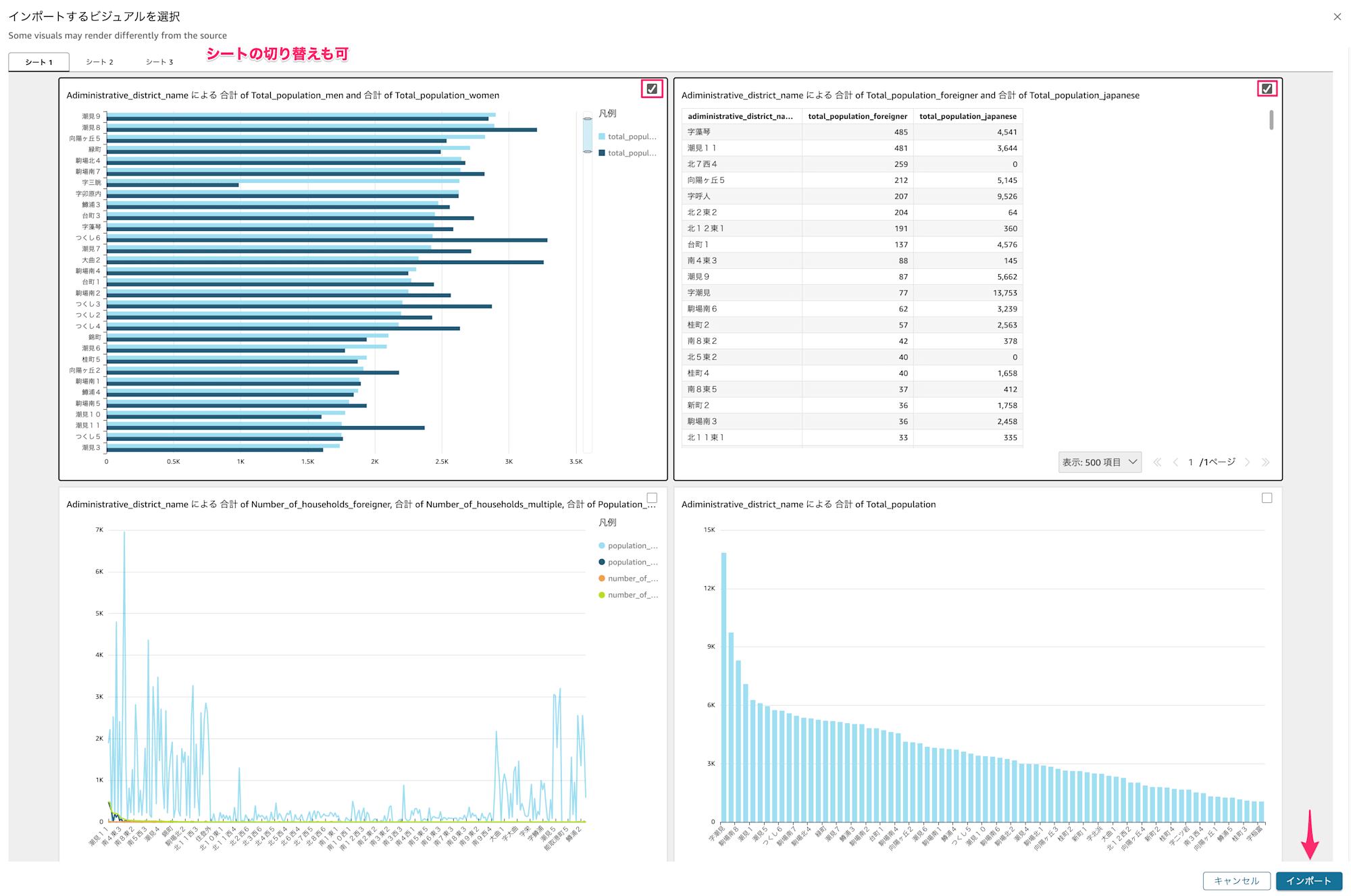This screenshot has height=896, width=1351.
Task: Switch to the シート 3 tab
Action: pos(159,62)
